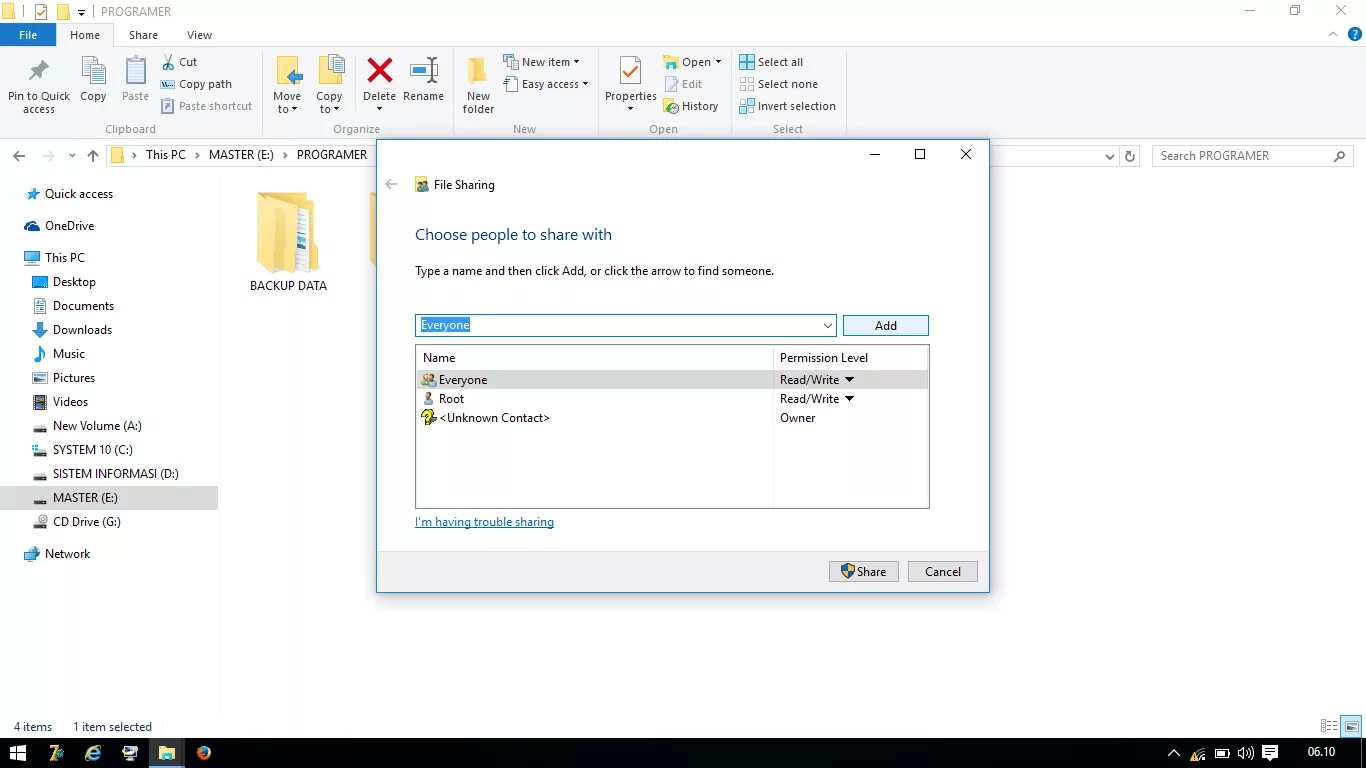This screenshot has height=768, width=1366.
Task: Click Select all in the ribbon
Action: (x=771, y=62)
